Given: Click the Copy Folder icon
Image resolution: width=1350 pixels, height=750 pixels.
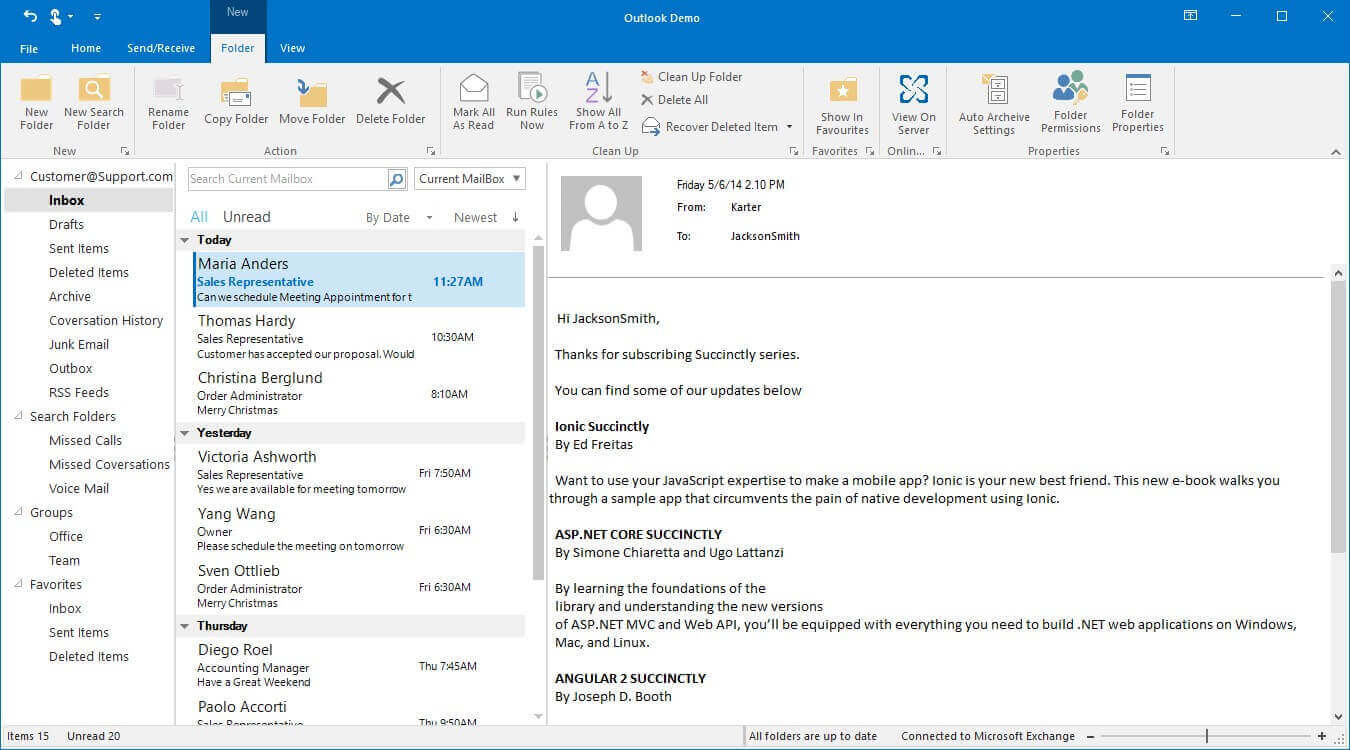Looking at the screenshot, I should (236, 93).
